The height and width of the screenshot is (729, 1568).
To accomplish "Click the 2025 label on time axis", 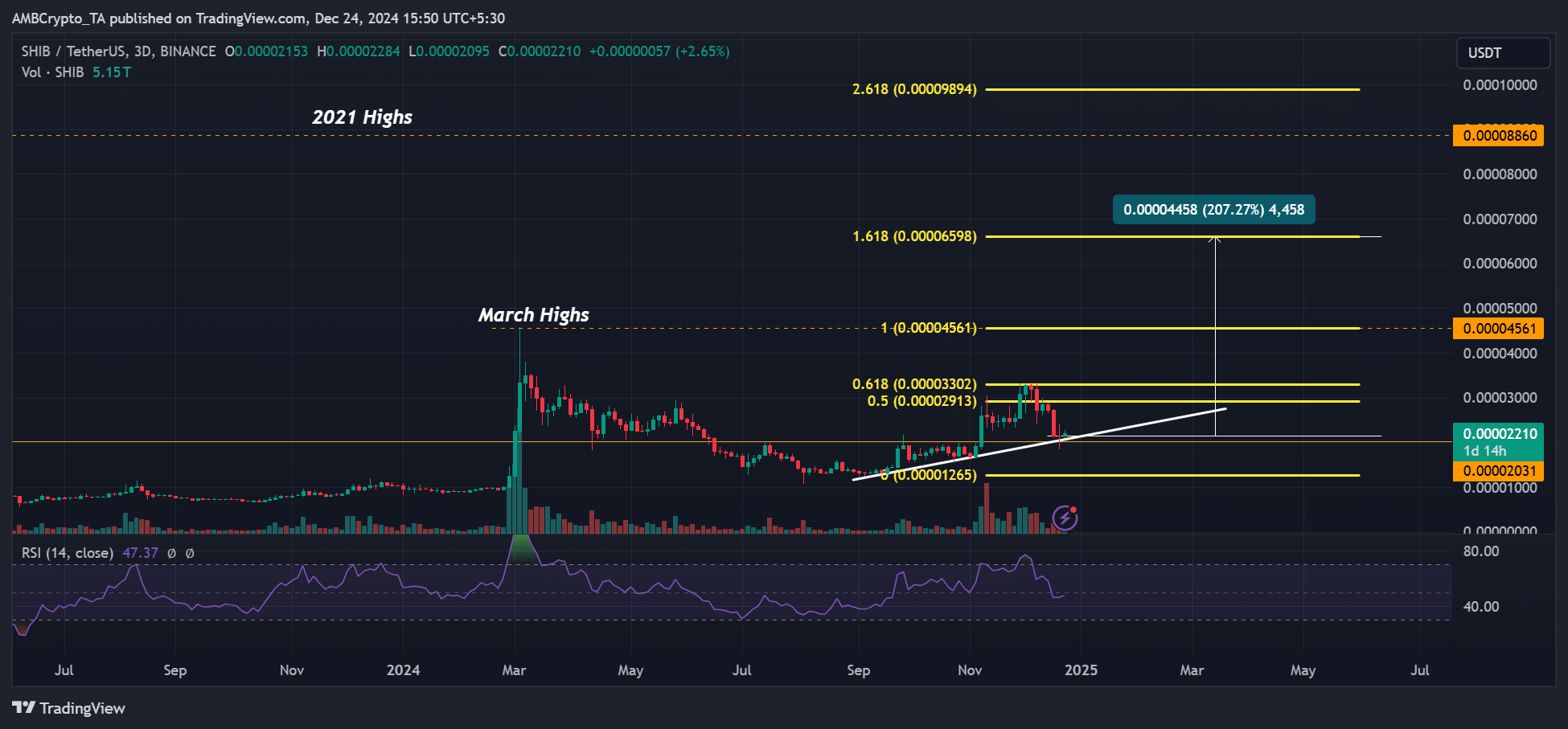I will click(x=1081, y=670).
